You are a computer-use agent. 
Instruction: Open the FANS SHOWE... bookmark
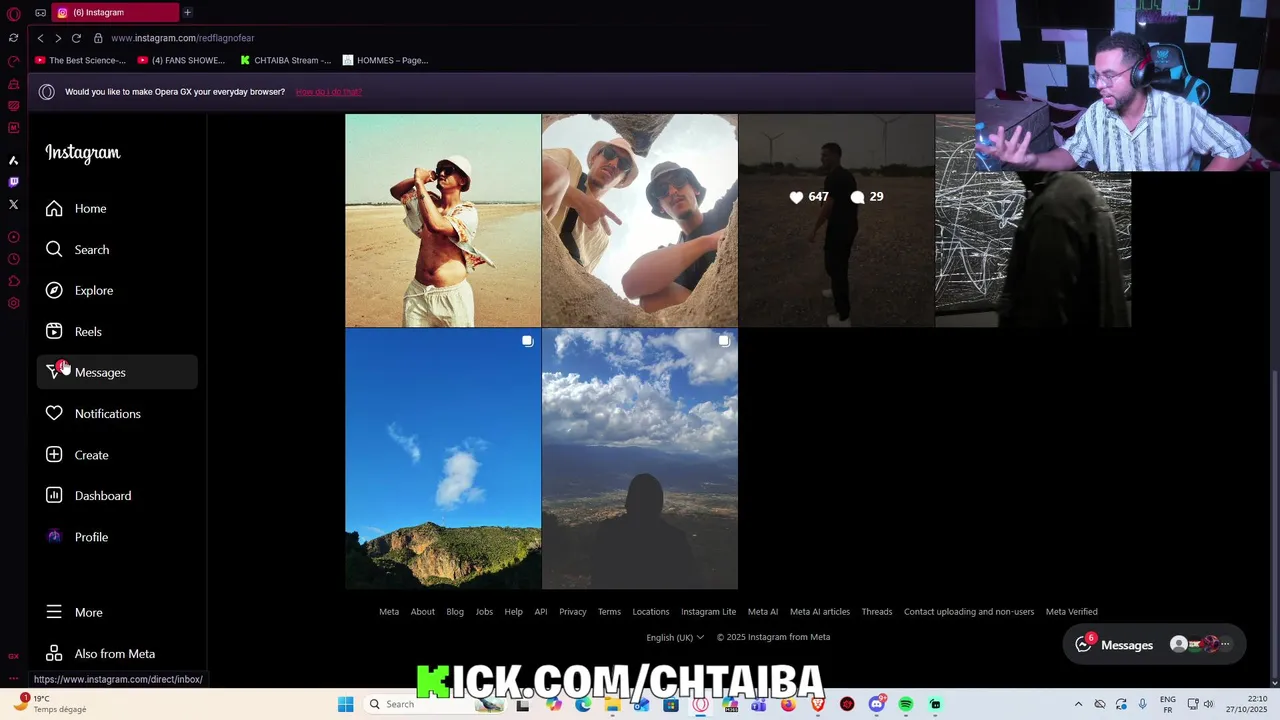(181, 60)
